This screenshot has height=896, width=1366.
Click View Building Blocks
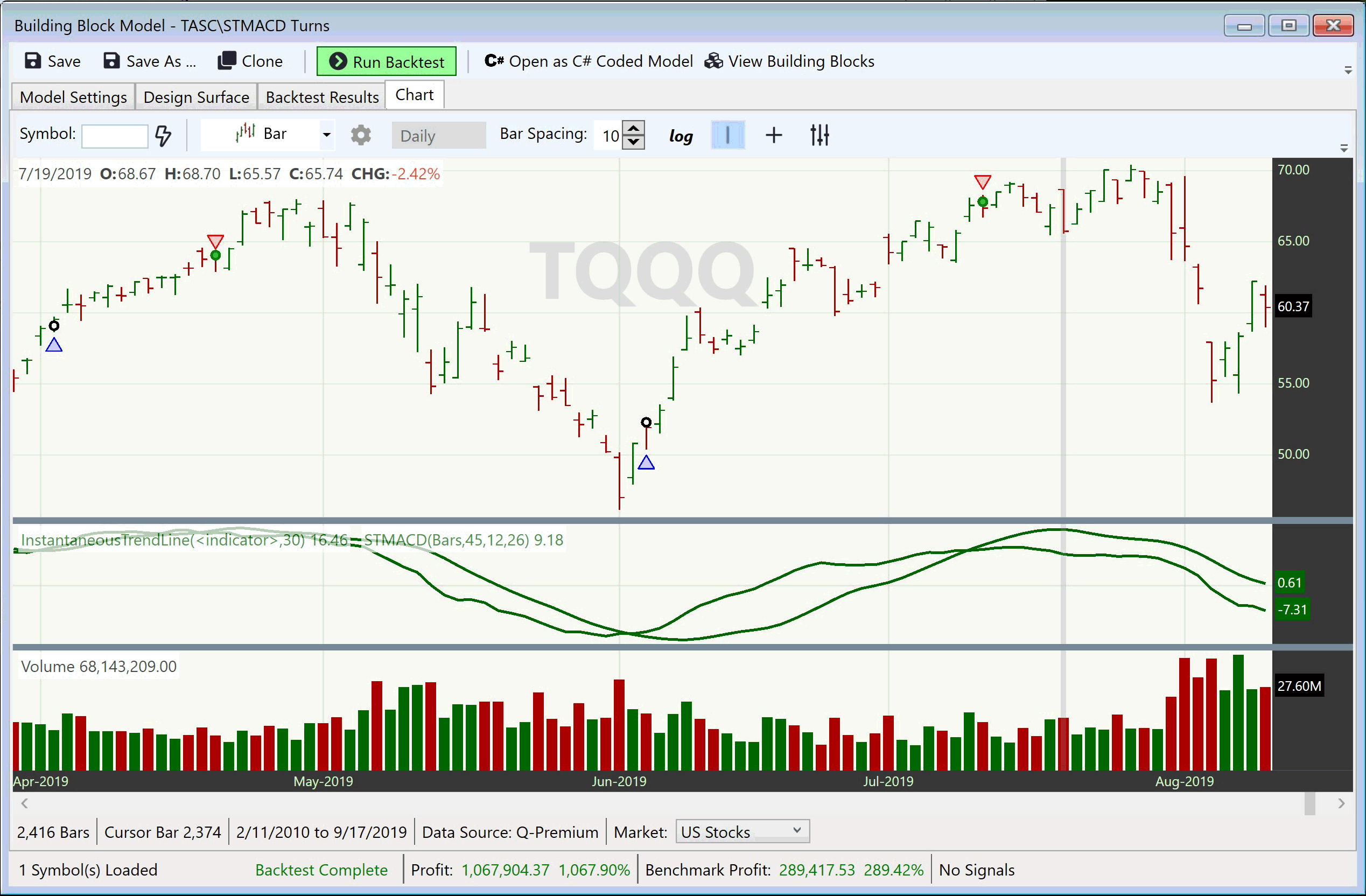point(790,61)
